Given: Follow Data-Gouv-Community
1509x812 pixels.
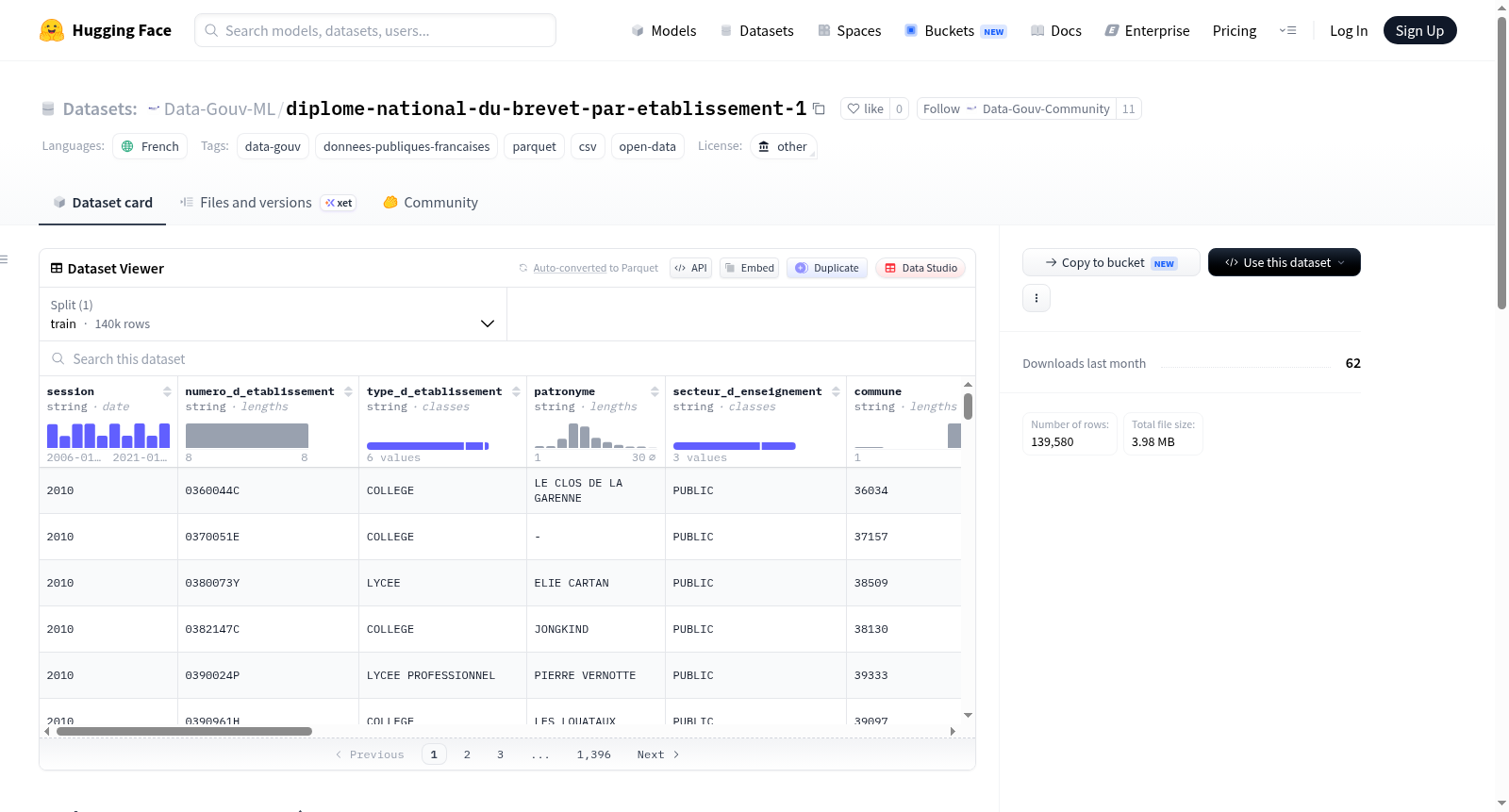Looking at the screenshot, I should (1017, 108).
